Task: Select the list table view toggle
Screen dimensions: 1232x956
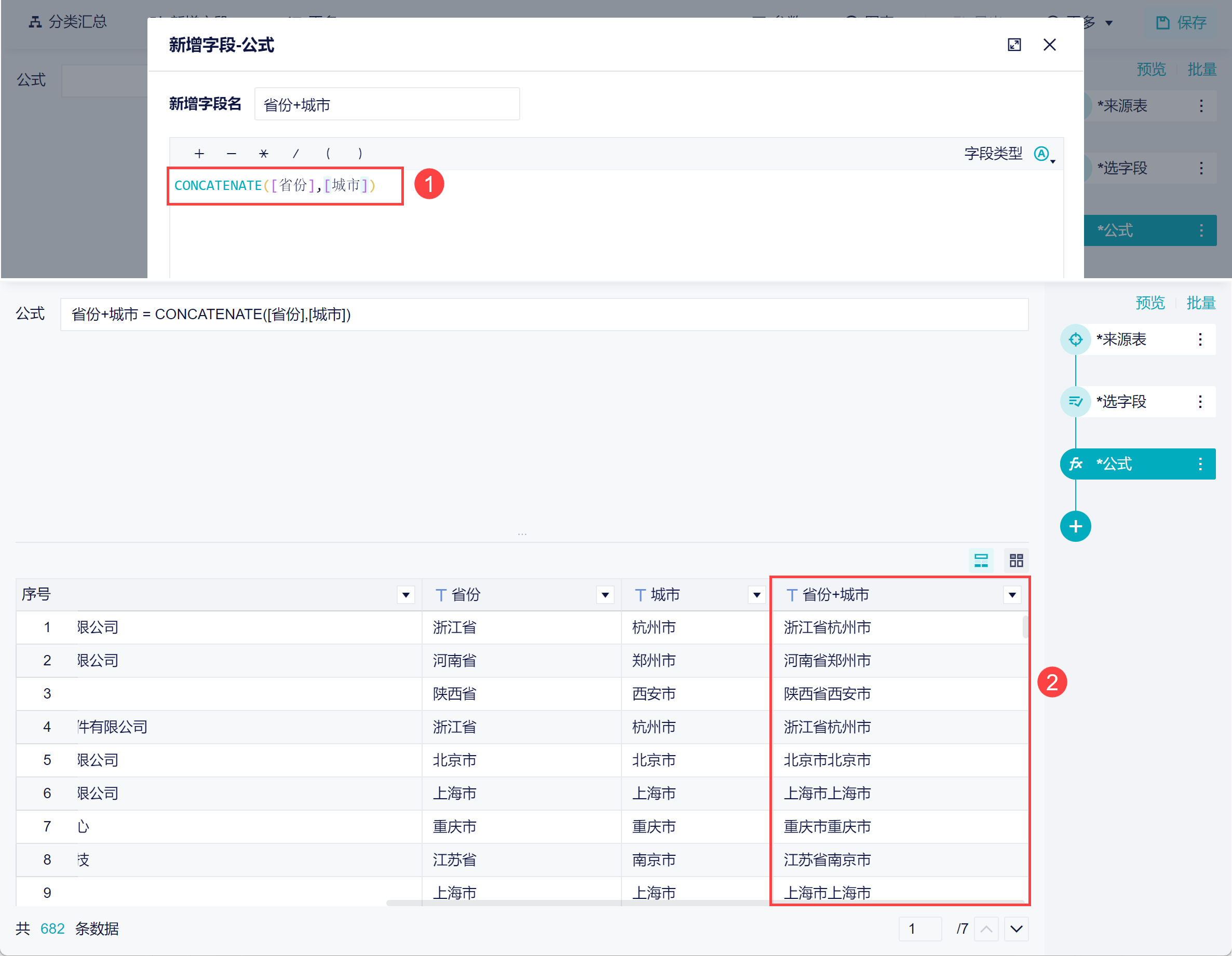Action: click(981, 560)
